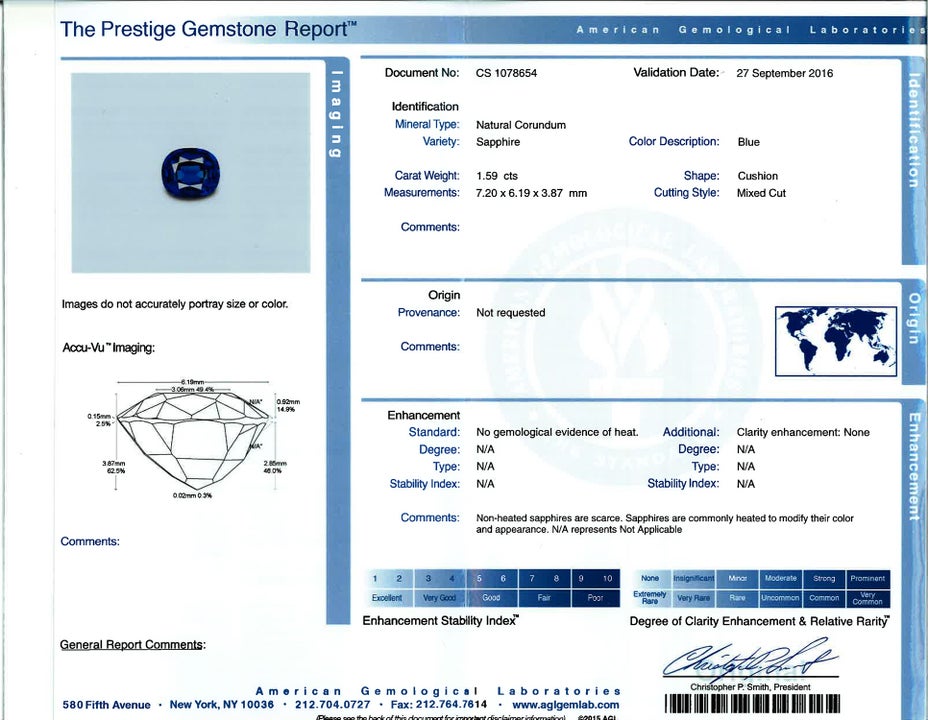The image size is (928, 720).
Task: Click the validation date 27 September 2016
Action: (x=784, y=73)
